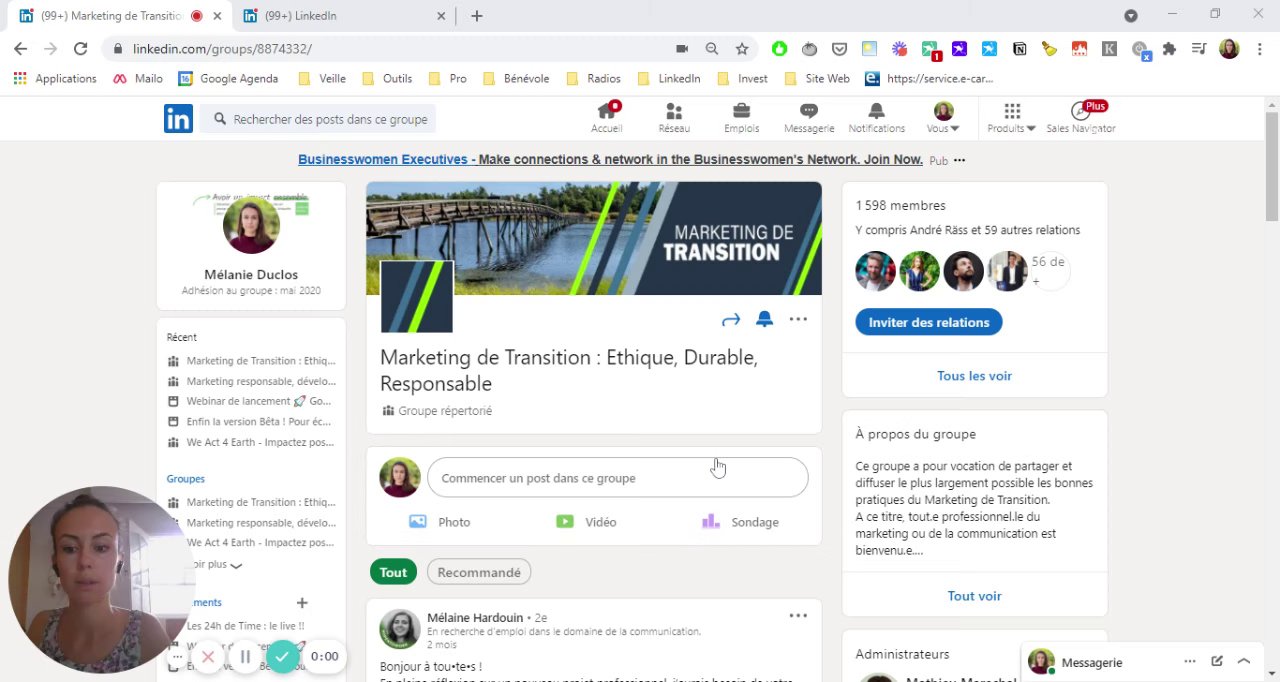
Task: Expand the Vous profile menu
Action: [943, 117]
